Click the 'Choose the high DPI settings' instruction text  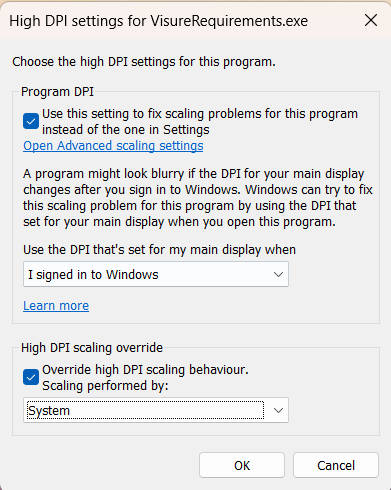click(x=144, y=62)
